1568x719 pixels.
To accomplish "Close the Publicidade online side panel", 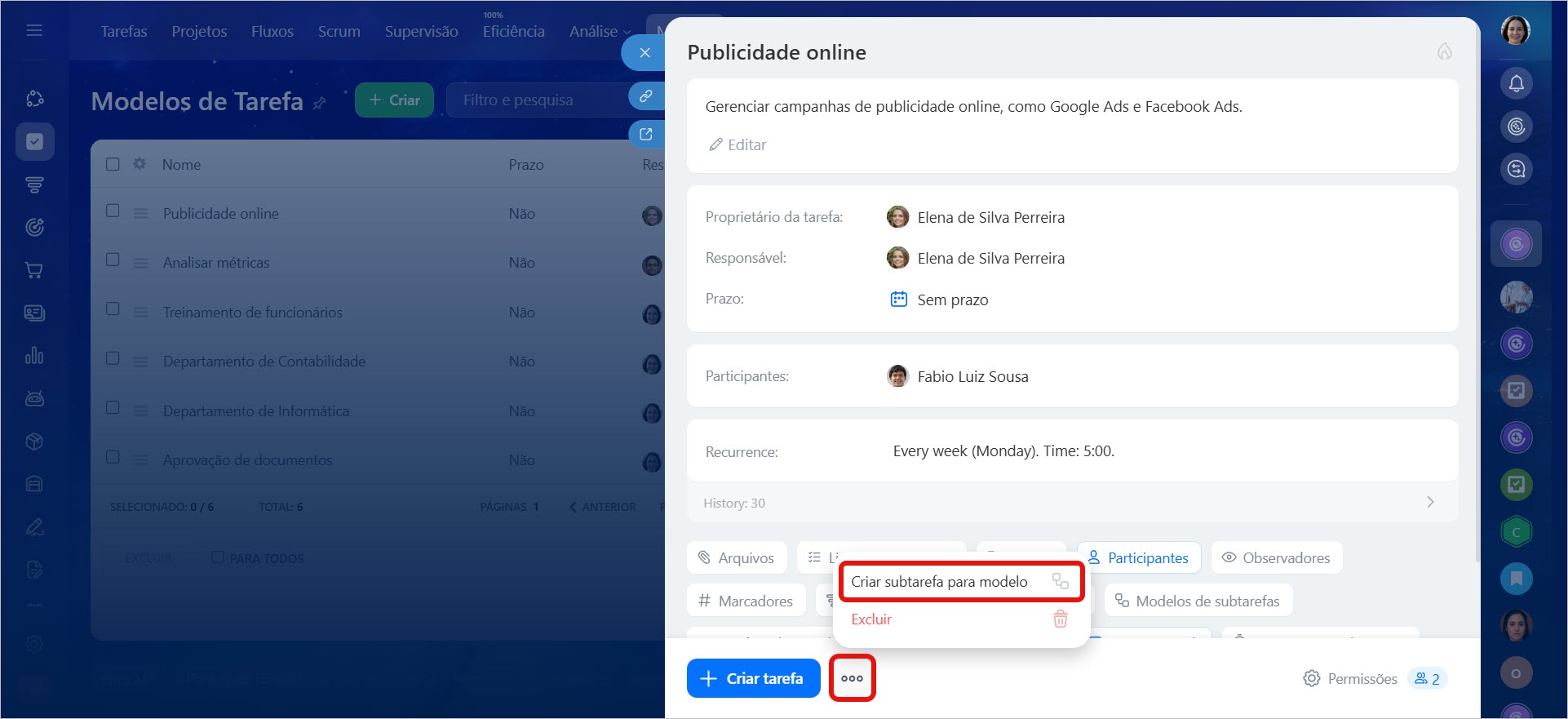I will pos(644,53).
